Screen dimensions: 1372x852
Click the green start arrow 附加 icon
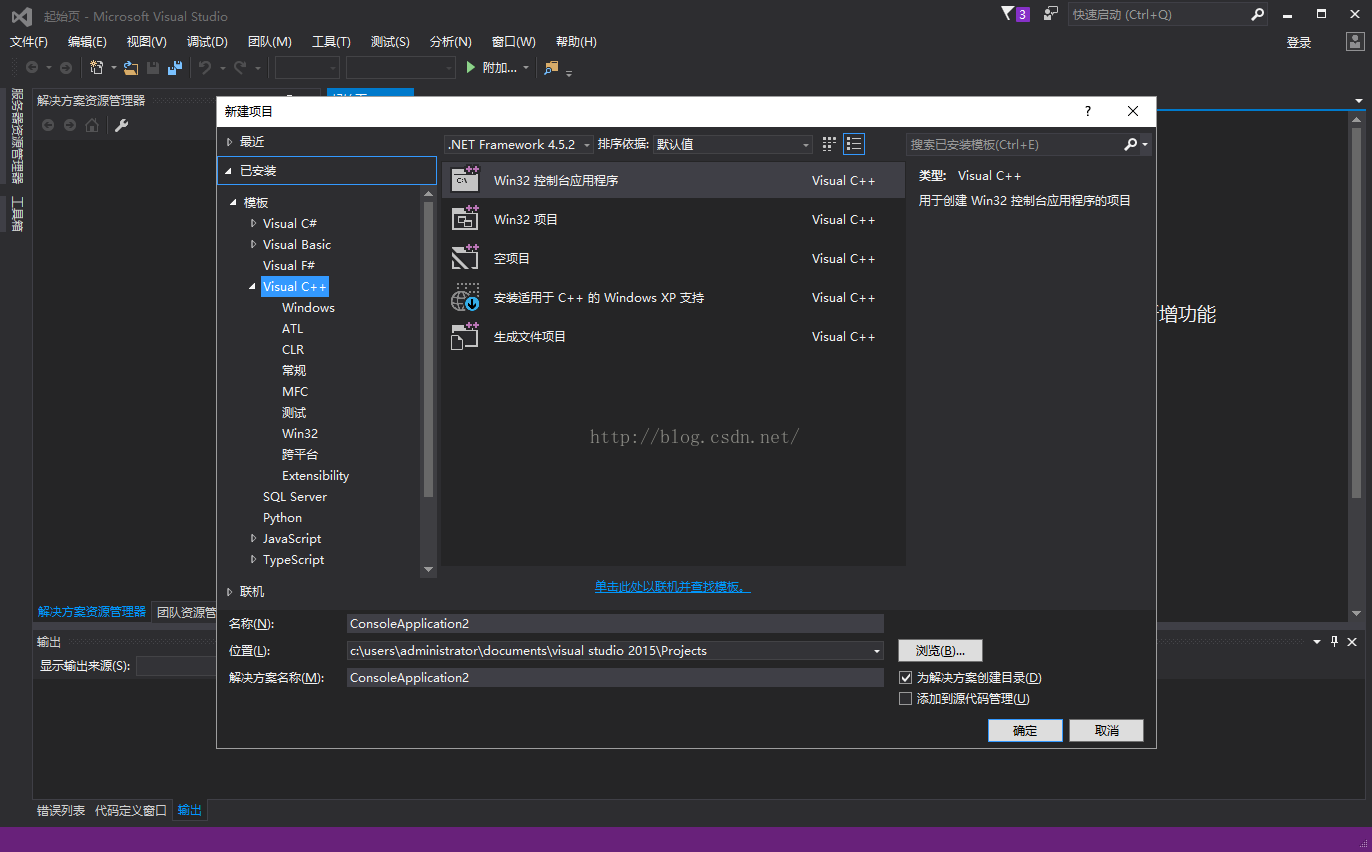(472, 68)
